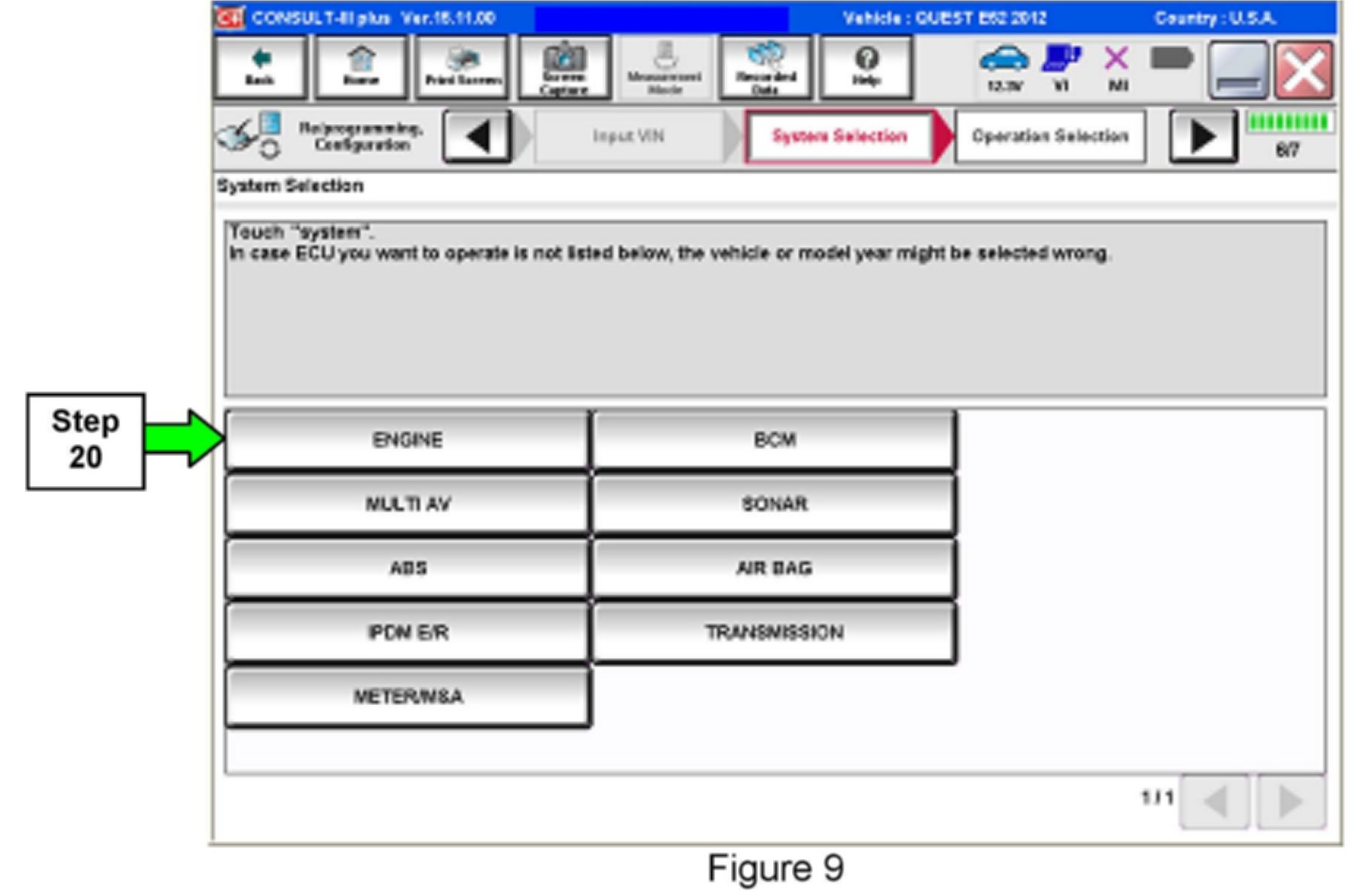Select the ENGINE system button
The height and width of the screenshot is (896, 1368).
(x=407, y=439)
